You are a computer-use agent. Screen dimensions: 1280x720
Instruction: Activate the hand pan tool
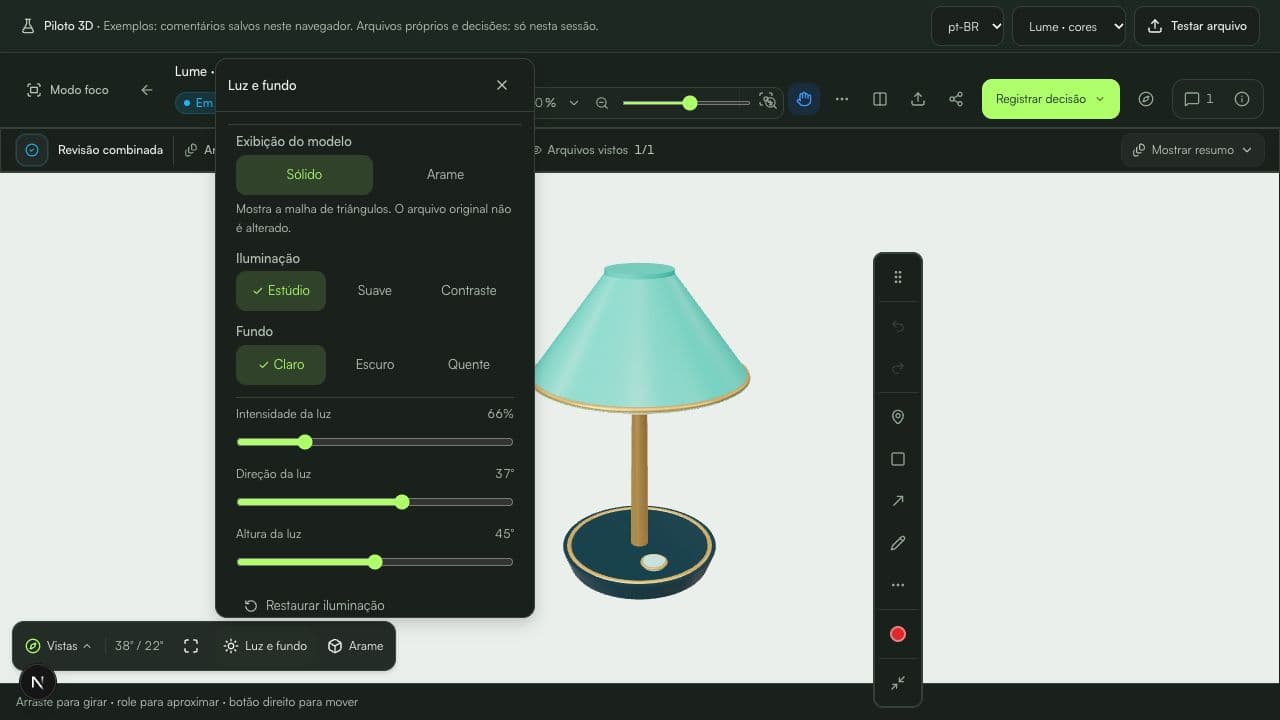pyautogui.click(x=804, y=99)
